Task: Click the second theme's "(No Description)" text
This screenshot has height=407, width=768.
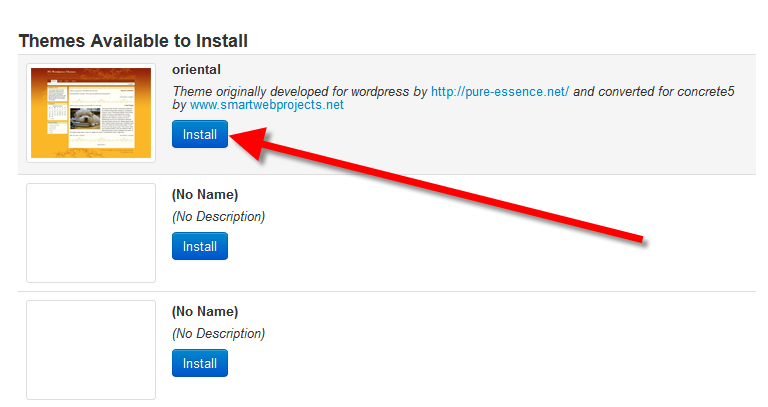Action: [218, 216]
